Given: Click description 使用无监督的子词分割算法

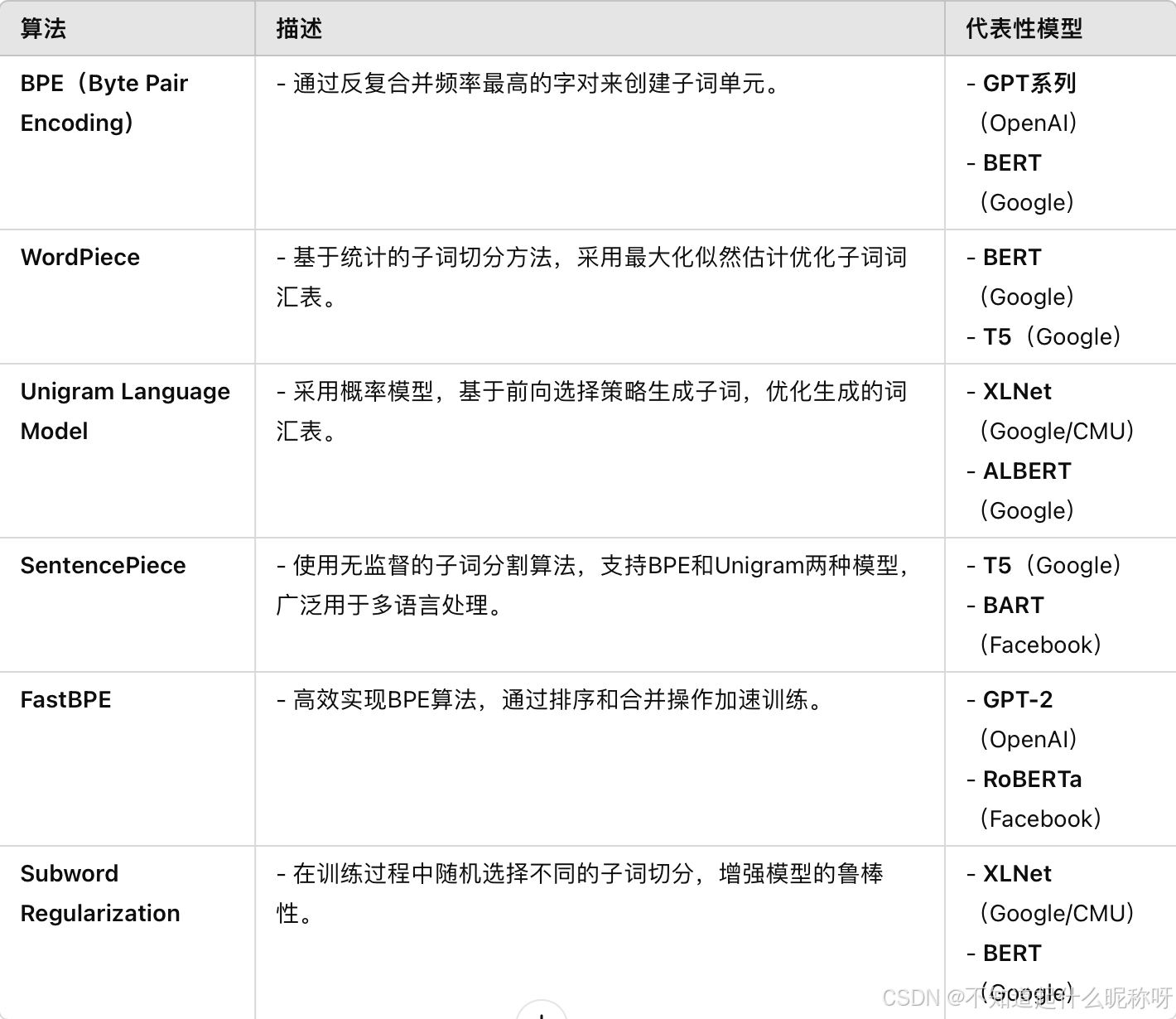Looking at the screenshot, I should 593,585.
